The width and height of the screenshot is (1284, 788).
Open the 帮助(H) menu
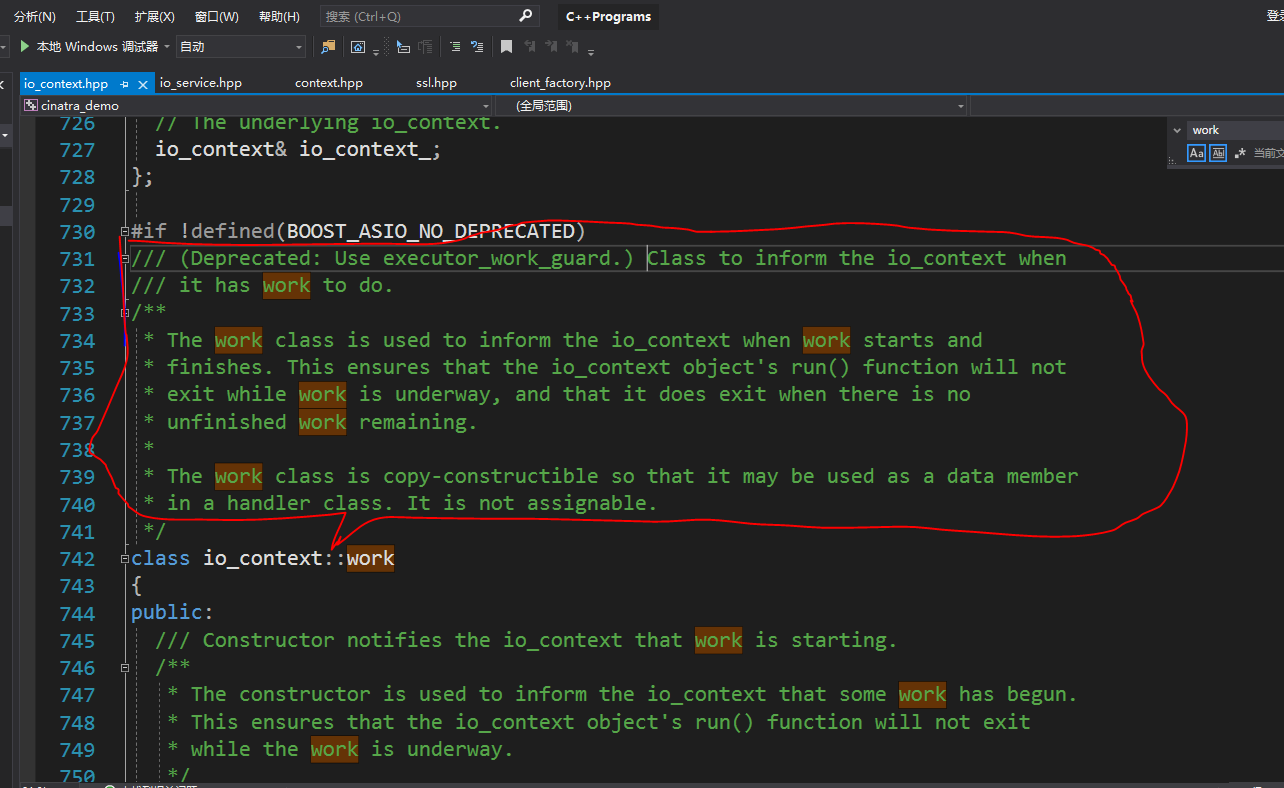click(279, 16)
